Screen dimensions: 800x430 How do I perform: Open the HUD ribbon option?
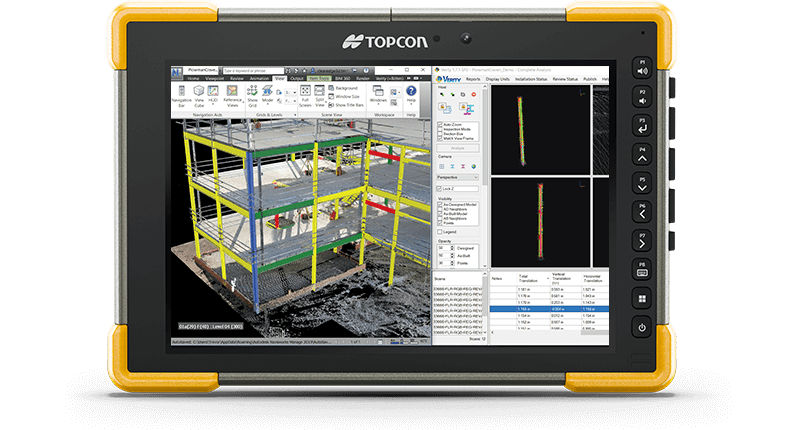(x=213, y=94)
